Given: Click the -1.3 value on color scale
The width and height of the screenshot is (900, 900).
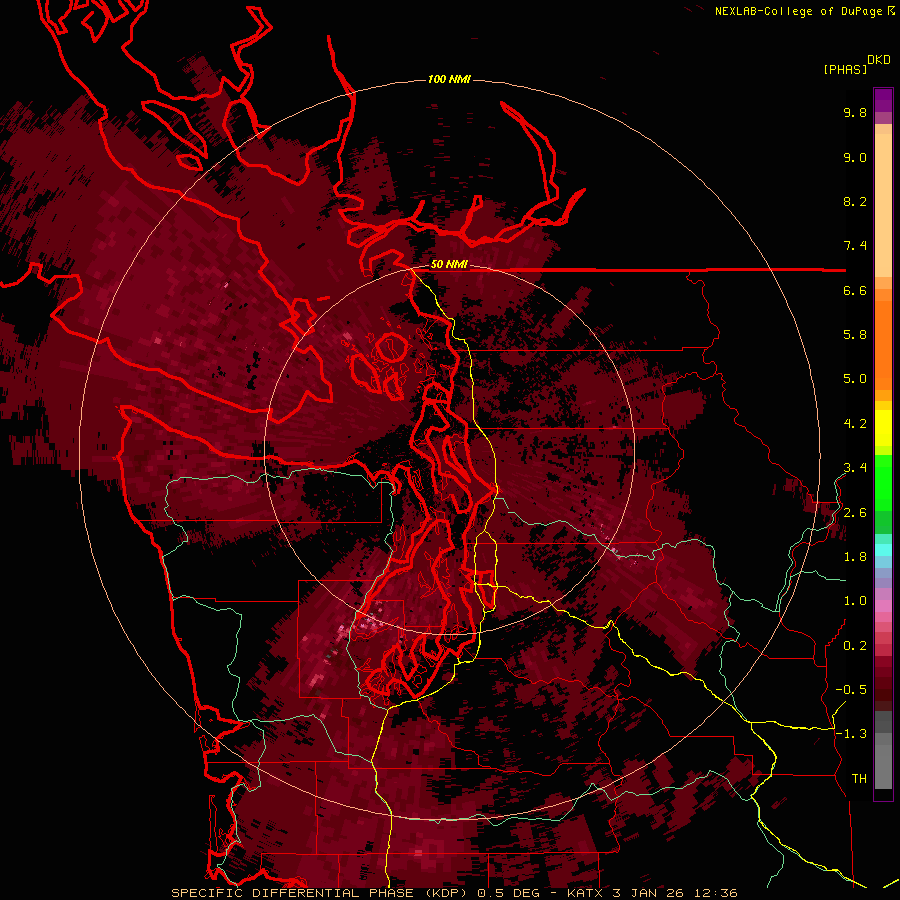Looking at the screenshot, I should 851,734.
